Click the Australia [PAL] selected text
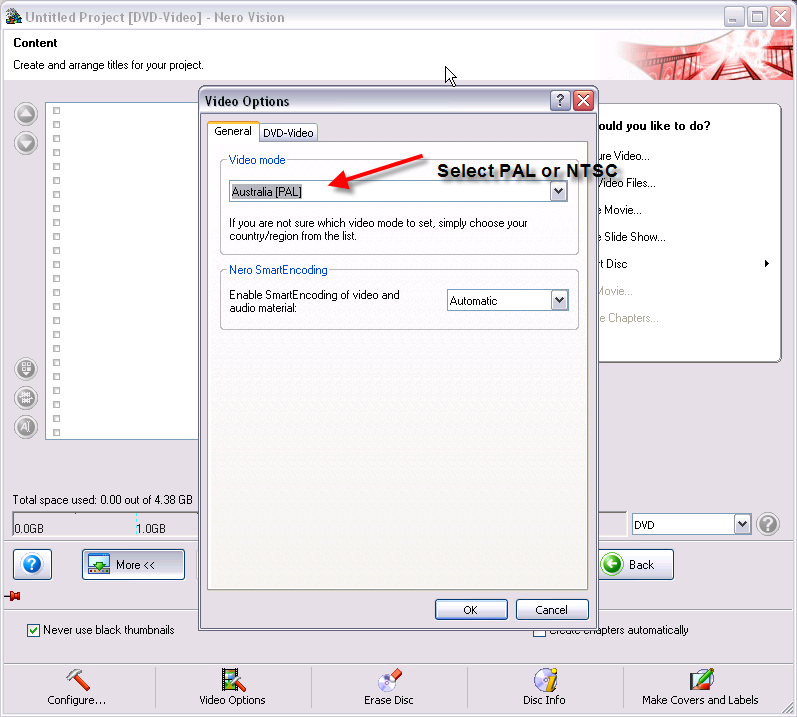This screenshot has height=717, width=797. pos(266,192)
